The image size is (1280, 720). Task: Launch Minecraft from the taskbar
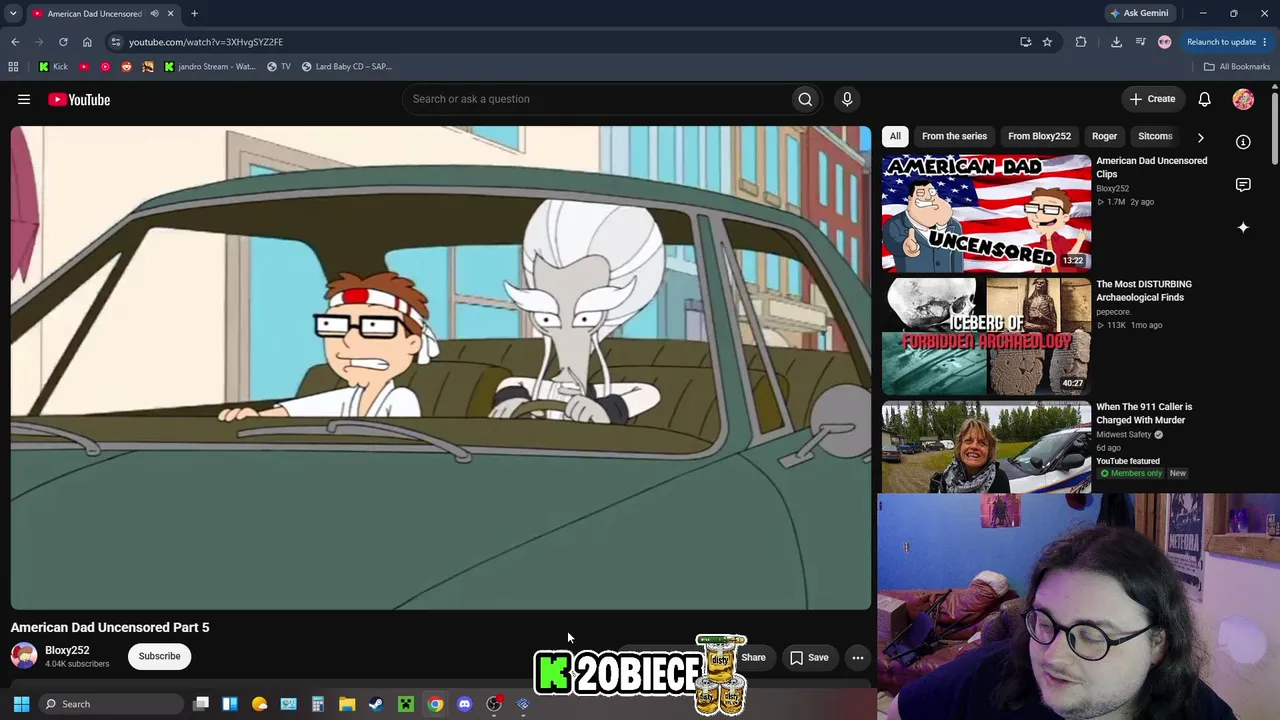point(406,704)
